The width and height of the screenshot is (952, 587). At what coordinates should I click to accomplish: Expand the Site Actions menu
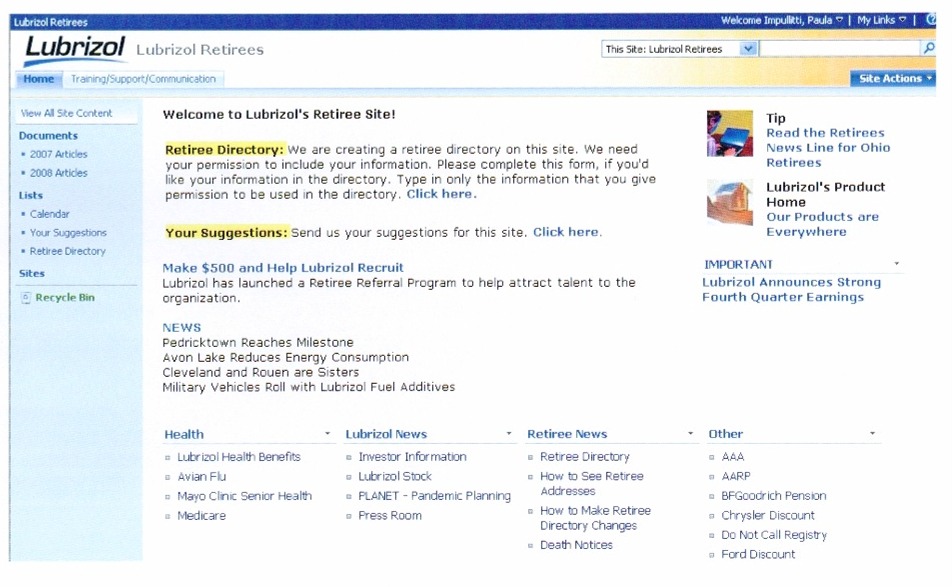895,79
